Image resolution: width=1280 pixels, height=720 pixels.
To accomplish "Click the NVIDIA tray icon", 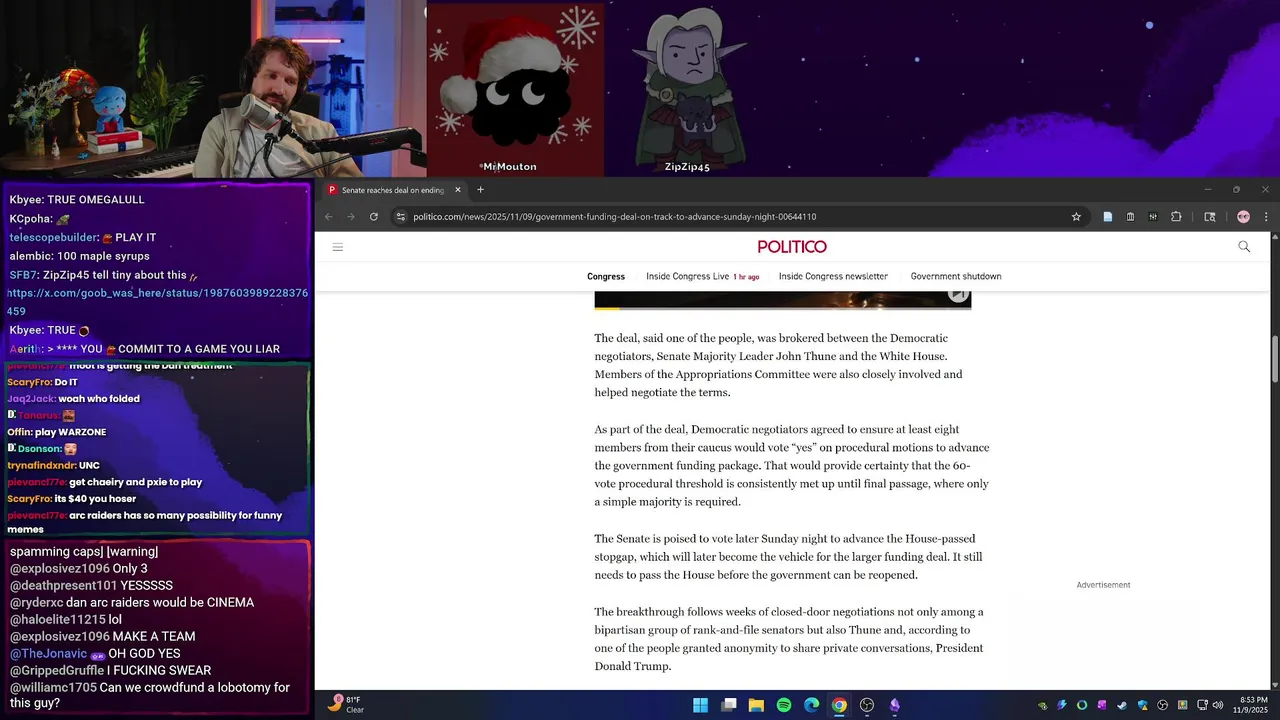I will (x=1042, y=705).
